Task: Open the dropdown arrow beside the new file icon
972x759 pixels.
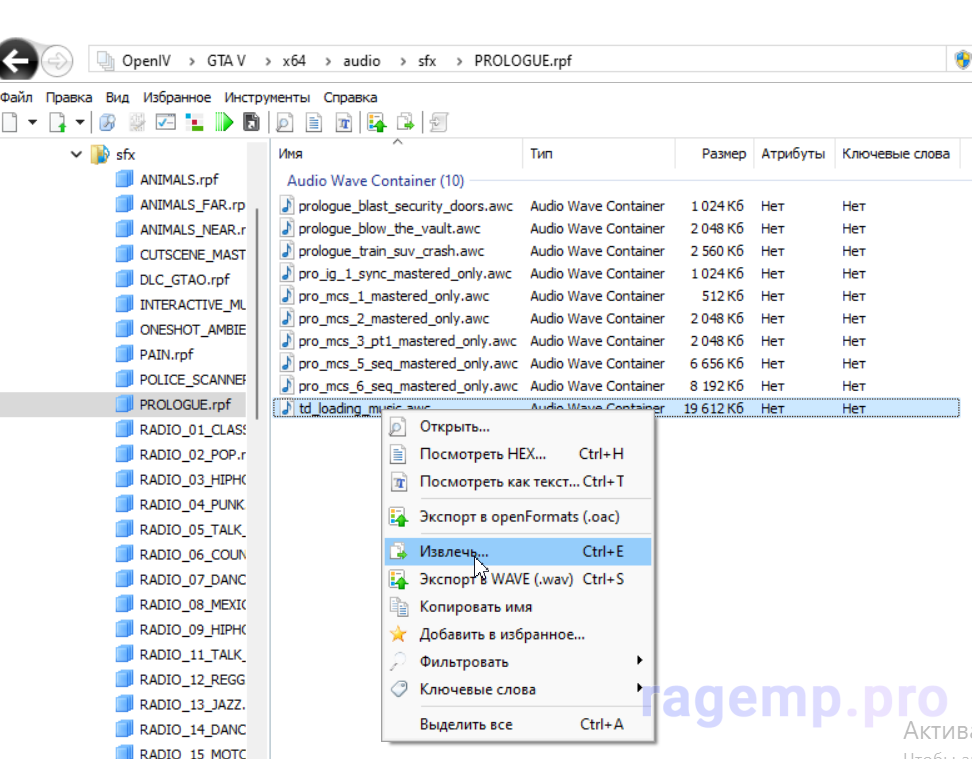Action: 32,122
